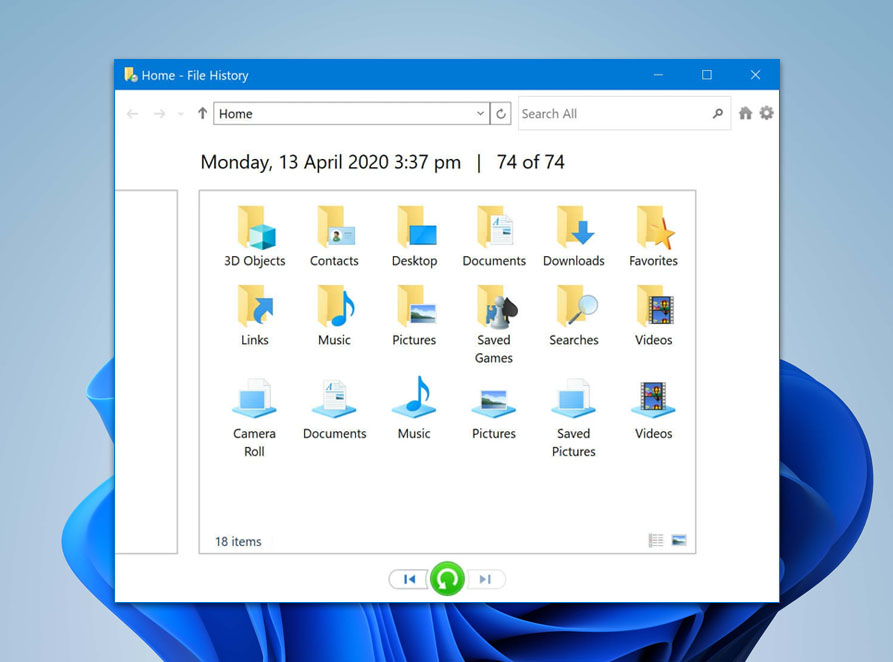
Task: Click the '74 of 74' version counter
Action: 530,162
